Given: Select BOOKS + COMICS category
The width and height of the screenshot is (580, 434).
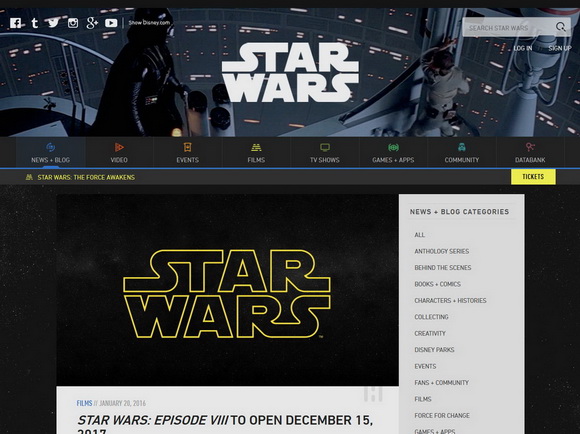Looking at the screenshot, I should 438,284.
